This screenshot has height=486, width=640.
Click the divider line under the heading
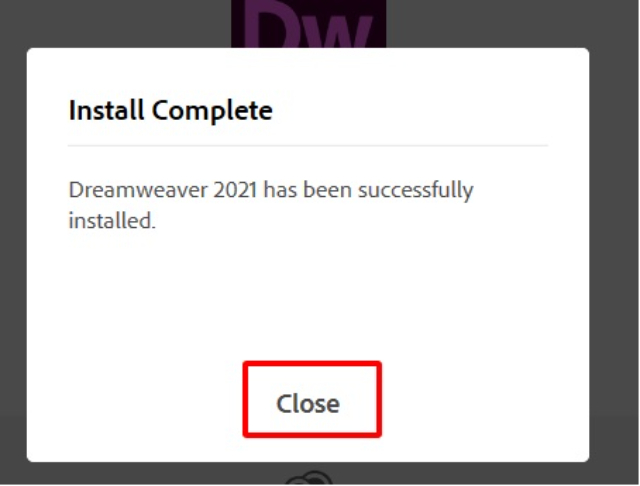[308, 145]
